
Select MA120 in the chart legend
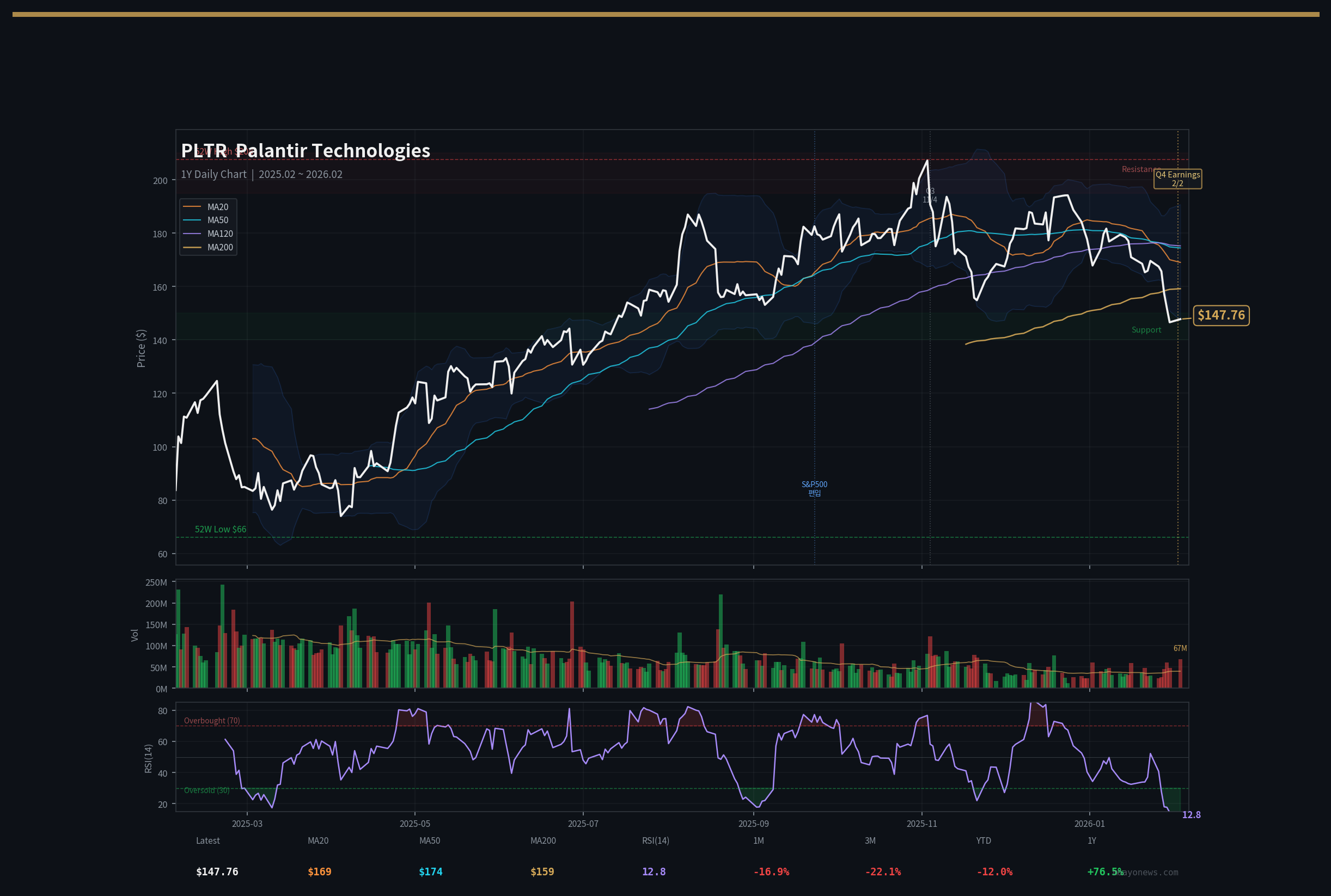click(219, 234)
